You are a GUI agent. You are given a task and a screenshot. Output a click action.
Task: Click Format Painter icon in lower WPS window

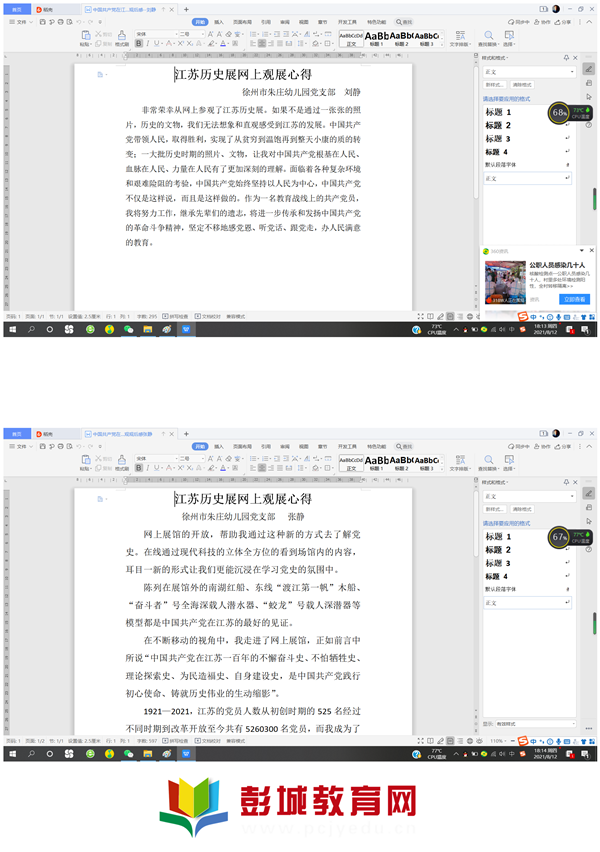coord(122,460)
